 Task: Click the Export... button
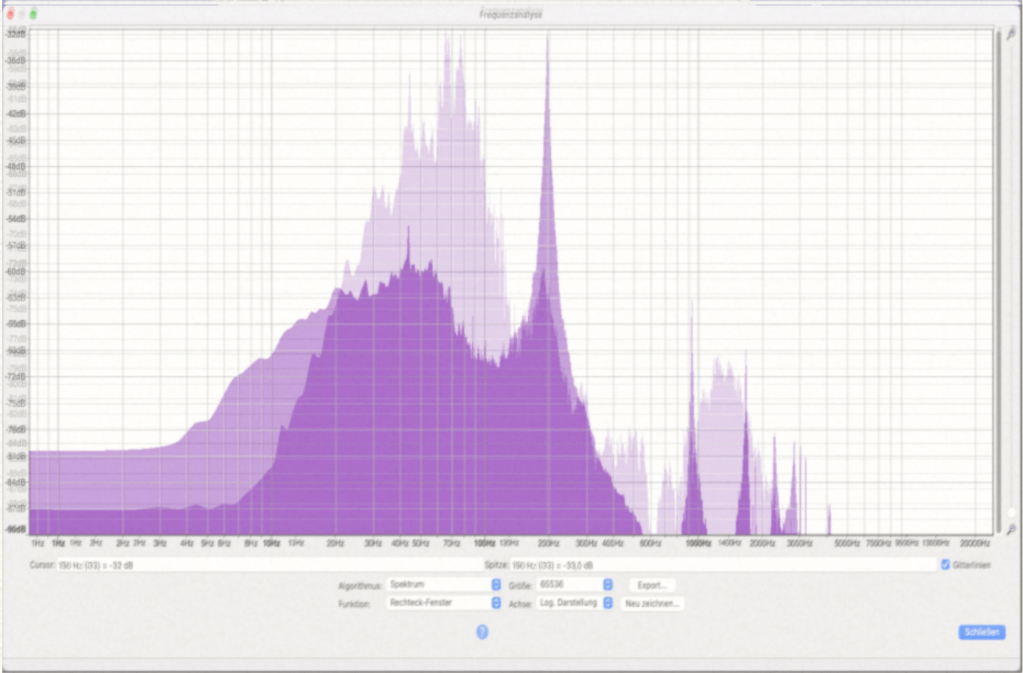click(x=652, y=584)
